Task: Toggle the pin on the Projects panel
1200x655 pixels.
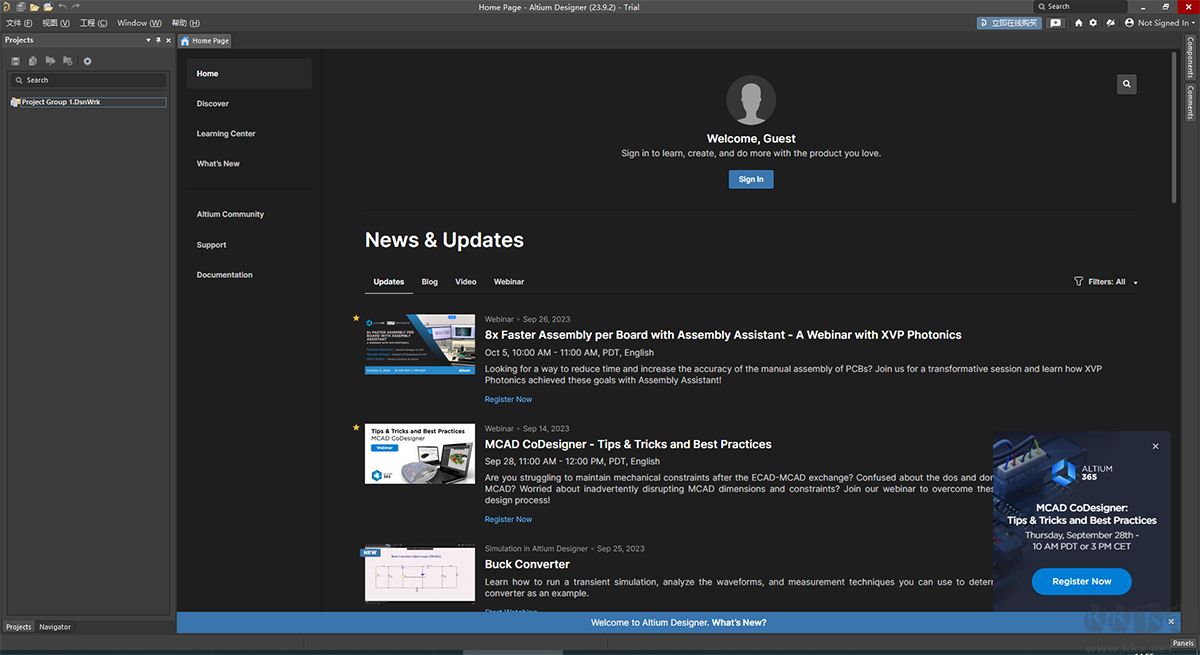Action: tap(158, 40)
